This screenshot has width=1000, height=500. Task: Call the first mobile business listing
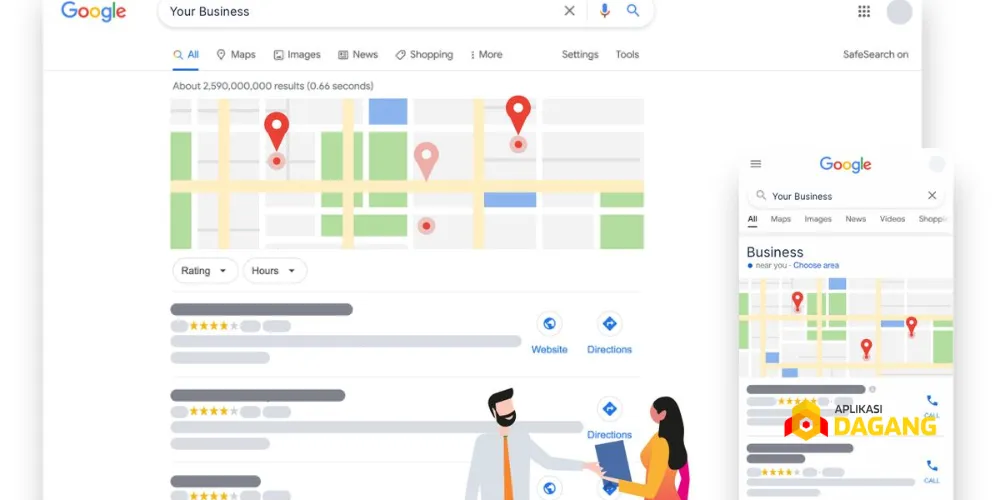(x=932, y=406)
